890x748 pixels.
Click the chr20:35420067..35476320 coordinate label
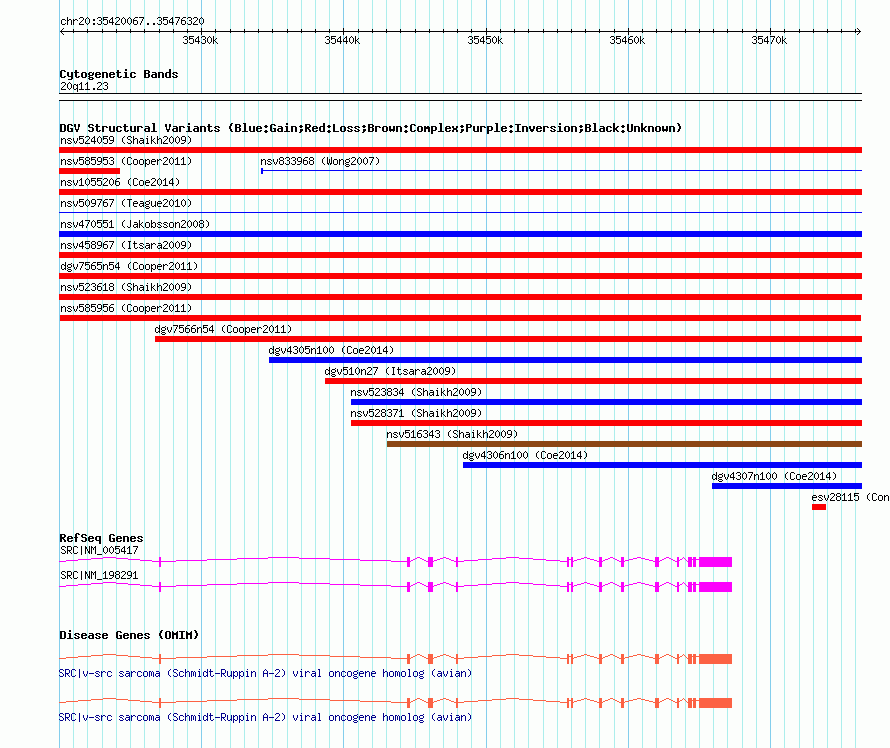[132, 21]
